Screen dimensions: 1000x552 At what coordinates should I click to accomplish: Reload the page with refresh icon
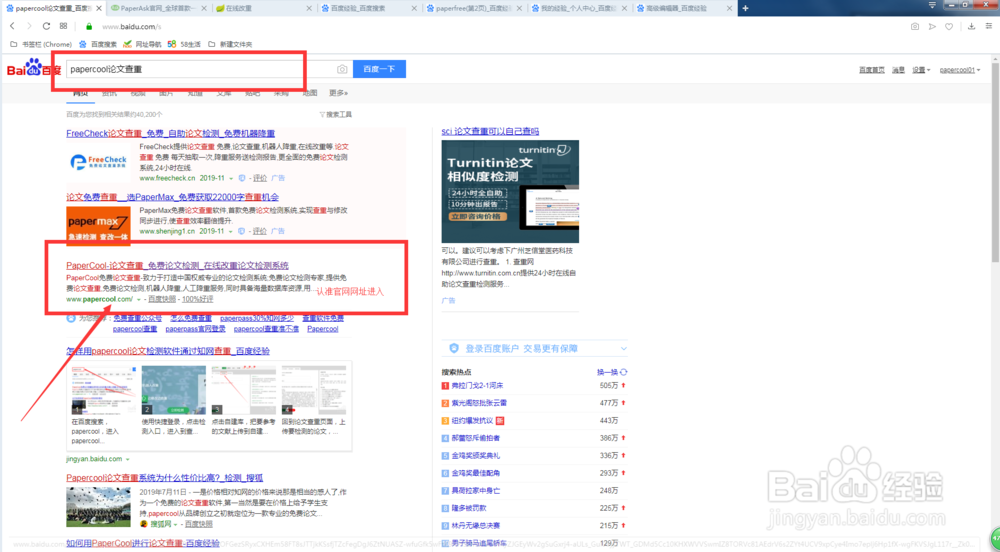[46, 26]
